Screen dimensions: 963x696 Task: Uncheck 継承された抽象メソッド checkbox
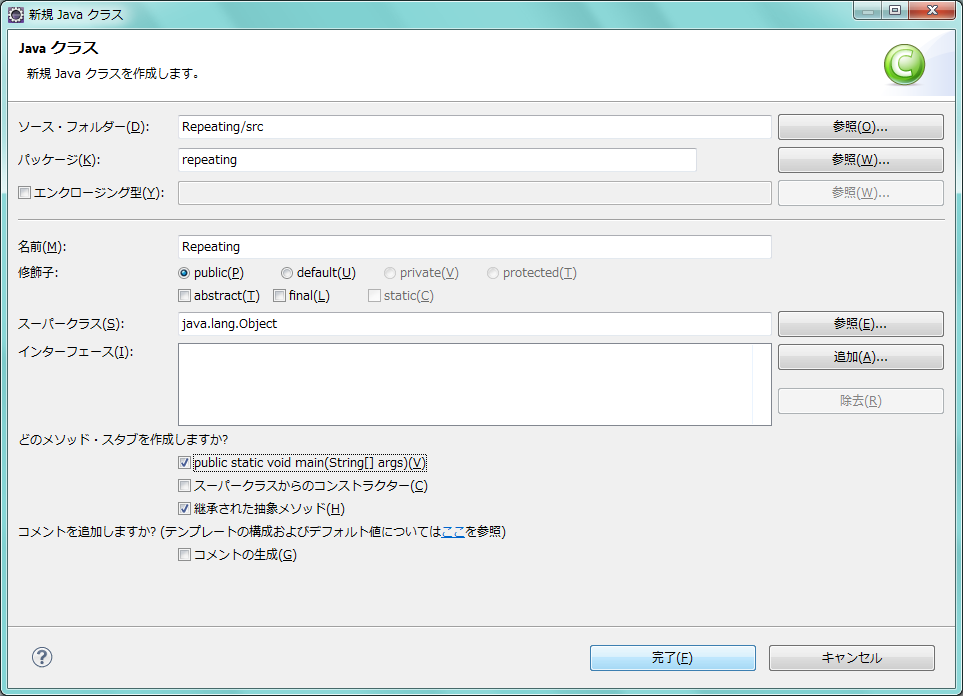click(184, 509)
